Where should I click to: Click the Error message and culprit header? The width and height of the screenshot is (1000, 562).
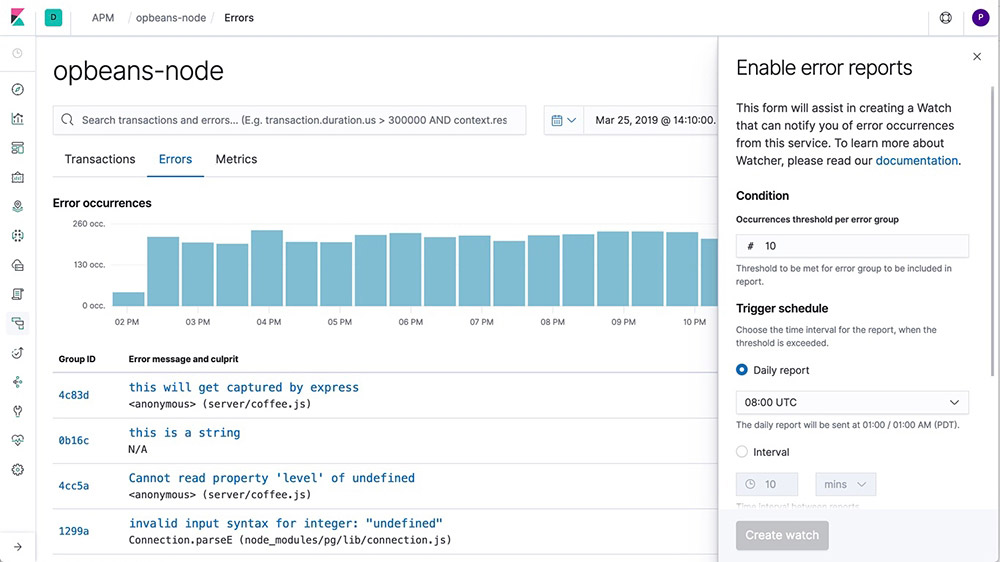[x=184, y=359]
